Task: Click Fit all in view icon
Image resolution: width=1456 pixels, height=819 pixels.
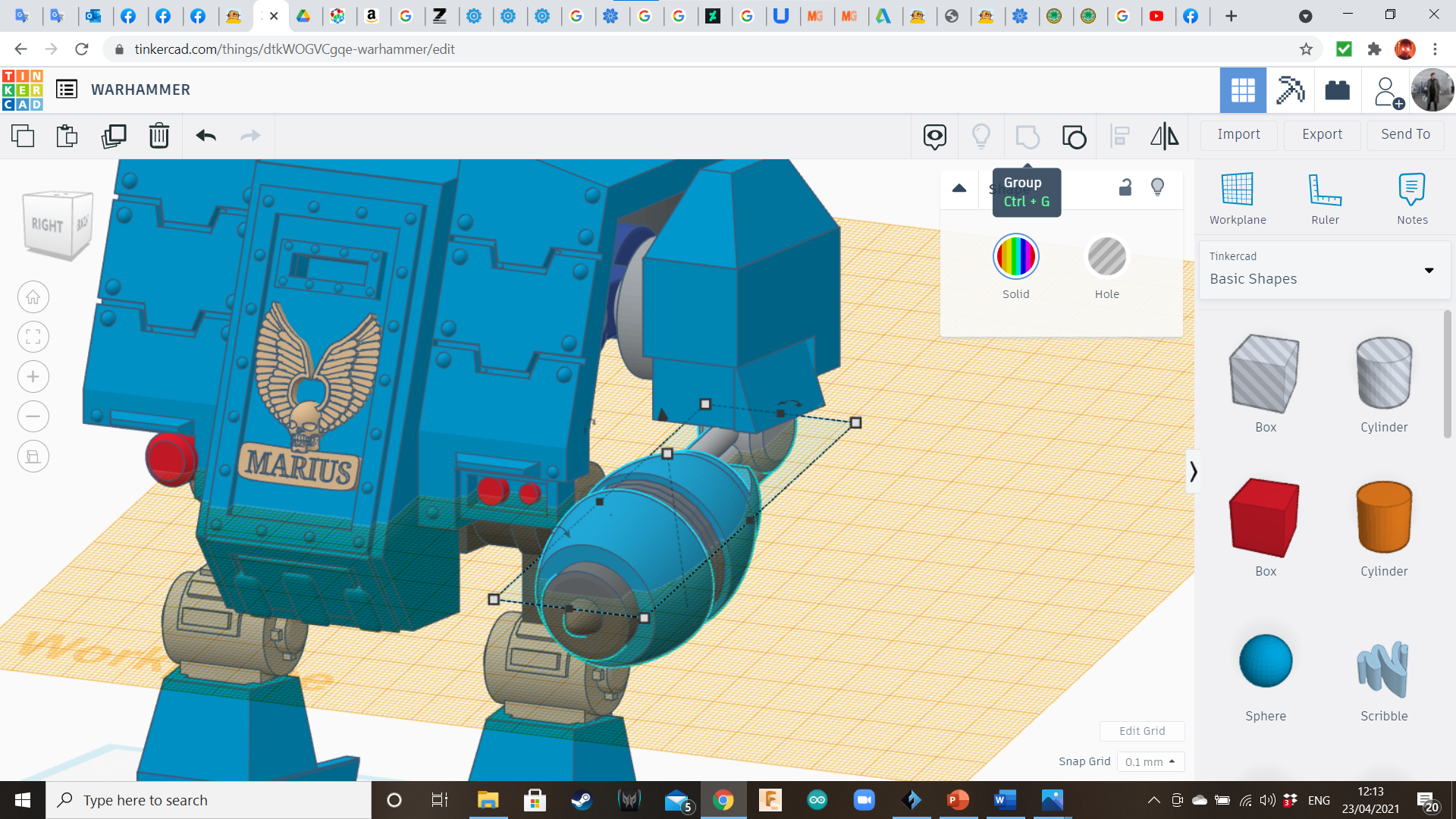Action: click(x=33, y=337)
